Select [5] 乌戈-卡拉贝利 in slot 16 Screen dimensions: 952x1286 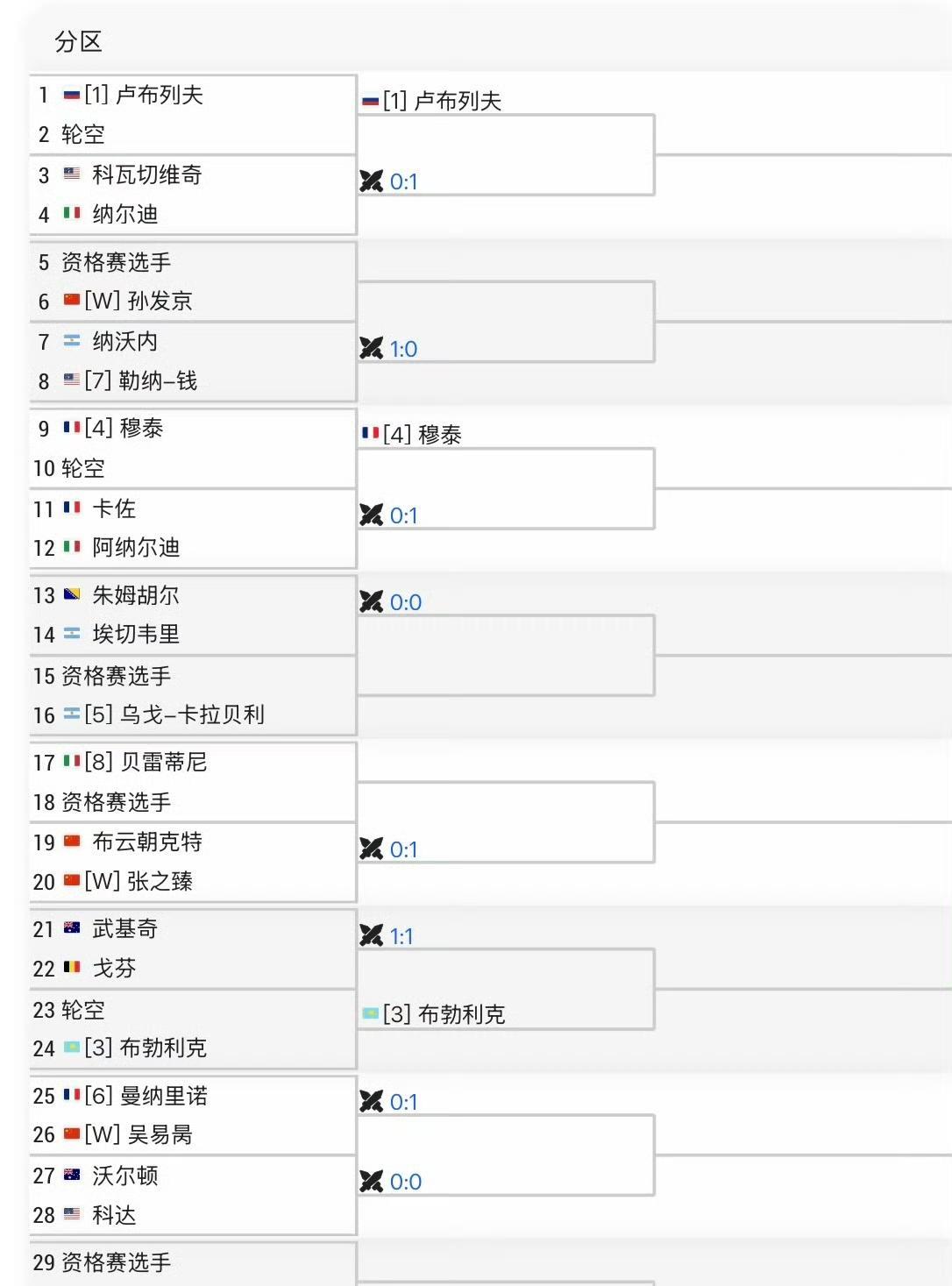pos(191,714)
